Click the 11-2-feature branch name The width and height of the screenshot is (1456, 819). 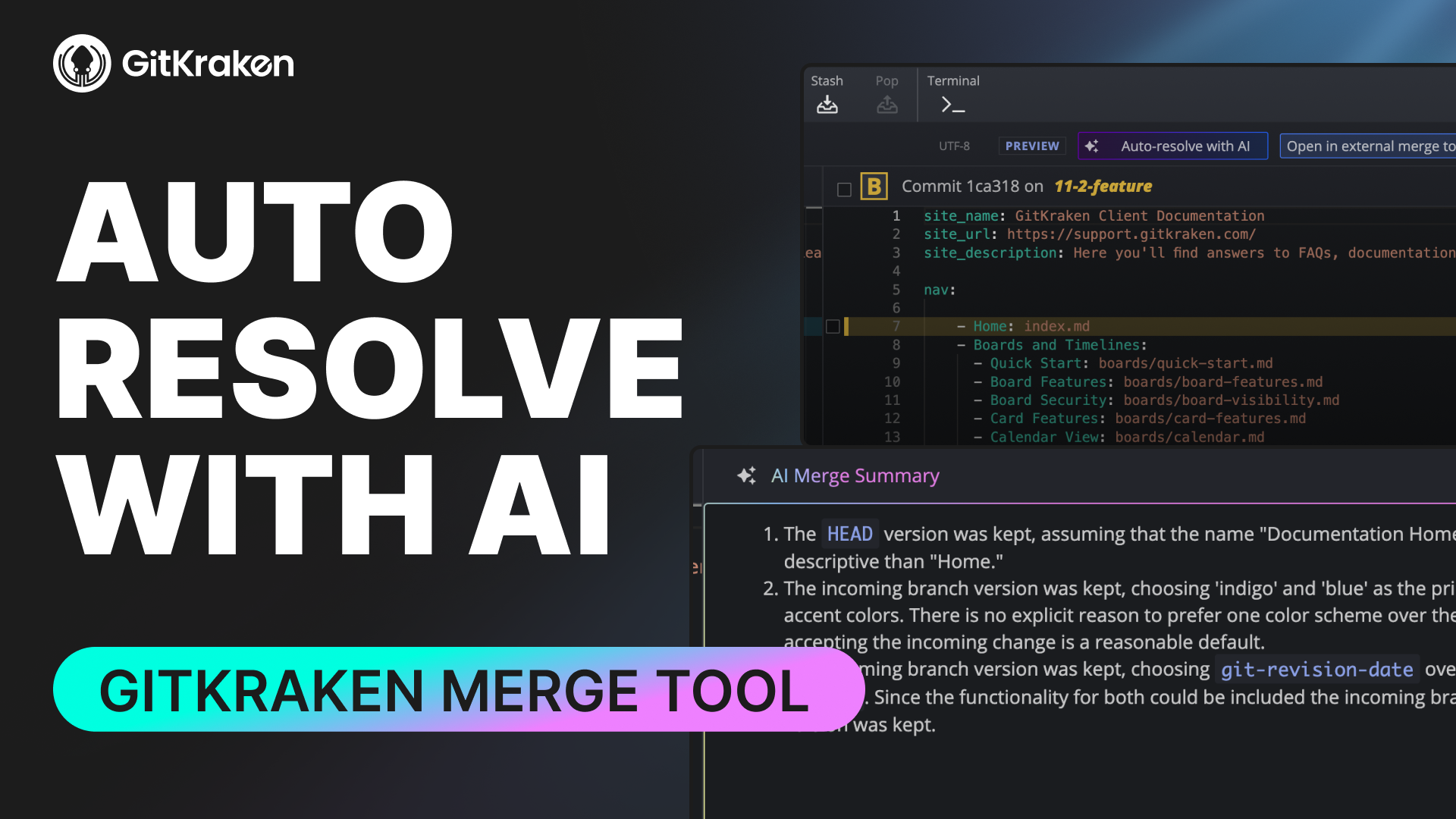(1103, 187)
